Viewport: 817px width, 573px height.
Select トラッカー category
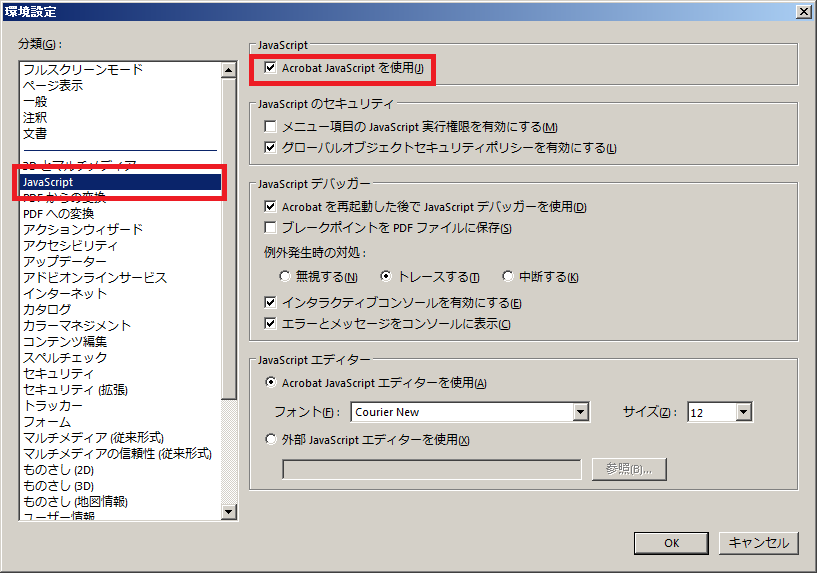tap(53, 406)
